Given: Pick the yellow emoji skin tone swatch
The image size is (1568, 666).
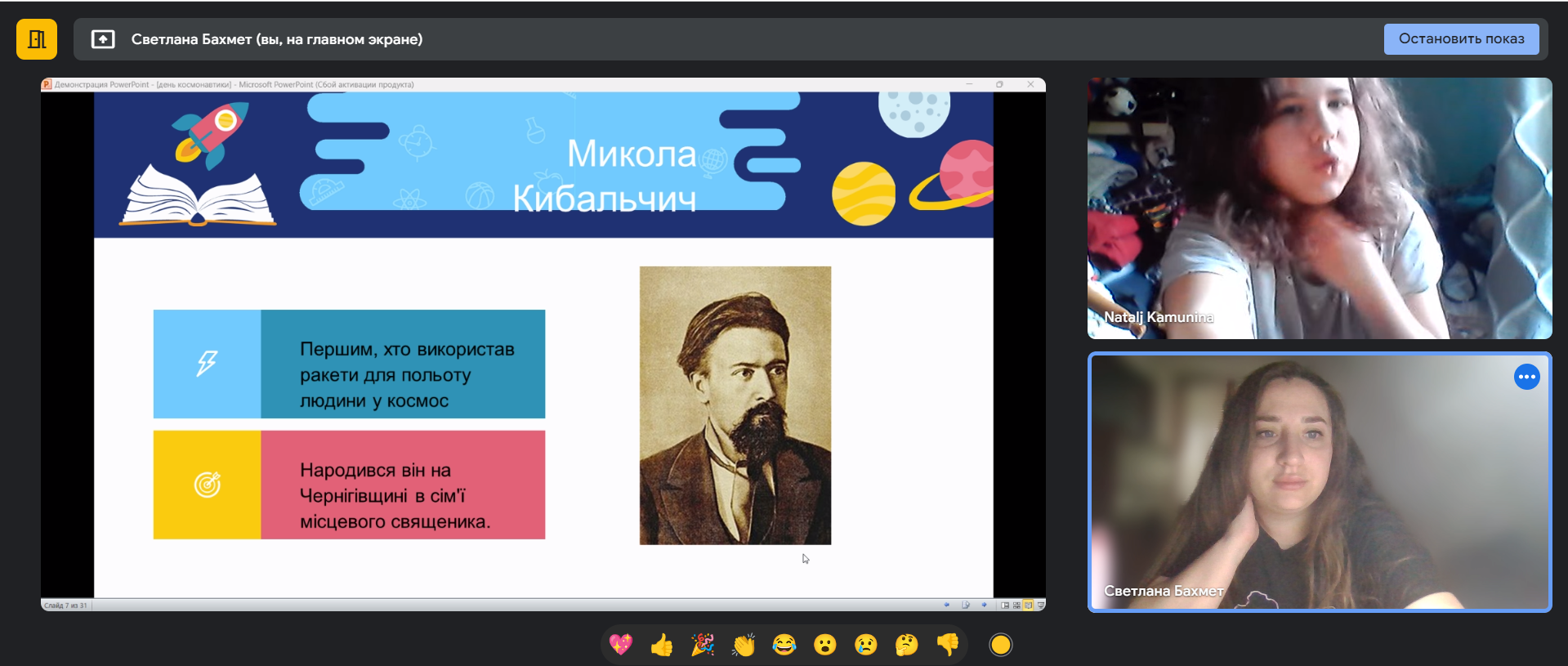Looking at the screenshot, I should tap(1001, 645).
